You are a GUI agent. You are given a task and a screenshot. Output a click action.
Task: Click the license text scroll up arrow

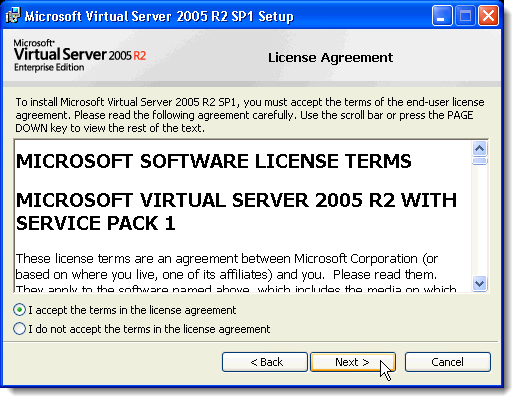point(480,148)
